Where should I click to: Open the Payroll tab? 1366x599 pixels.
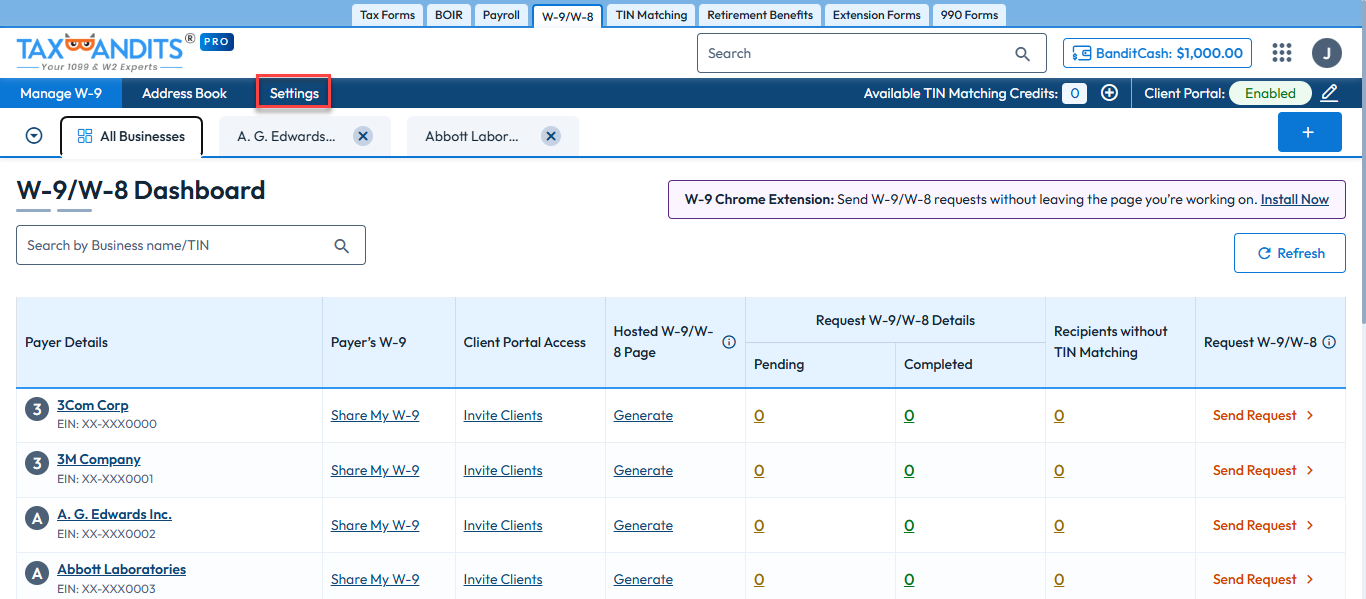(501, 15)
